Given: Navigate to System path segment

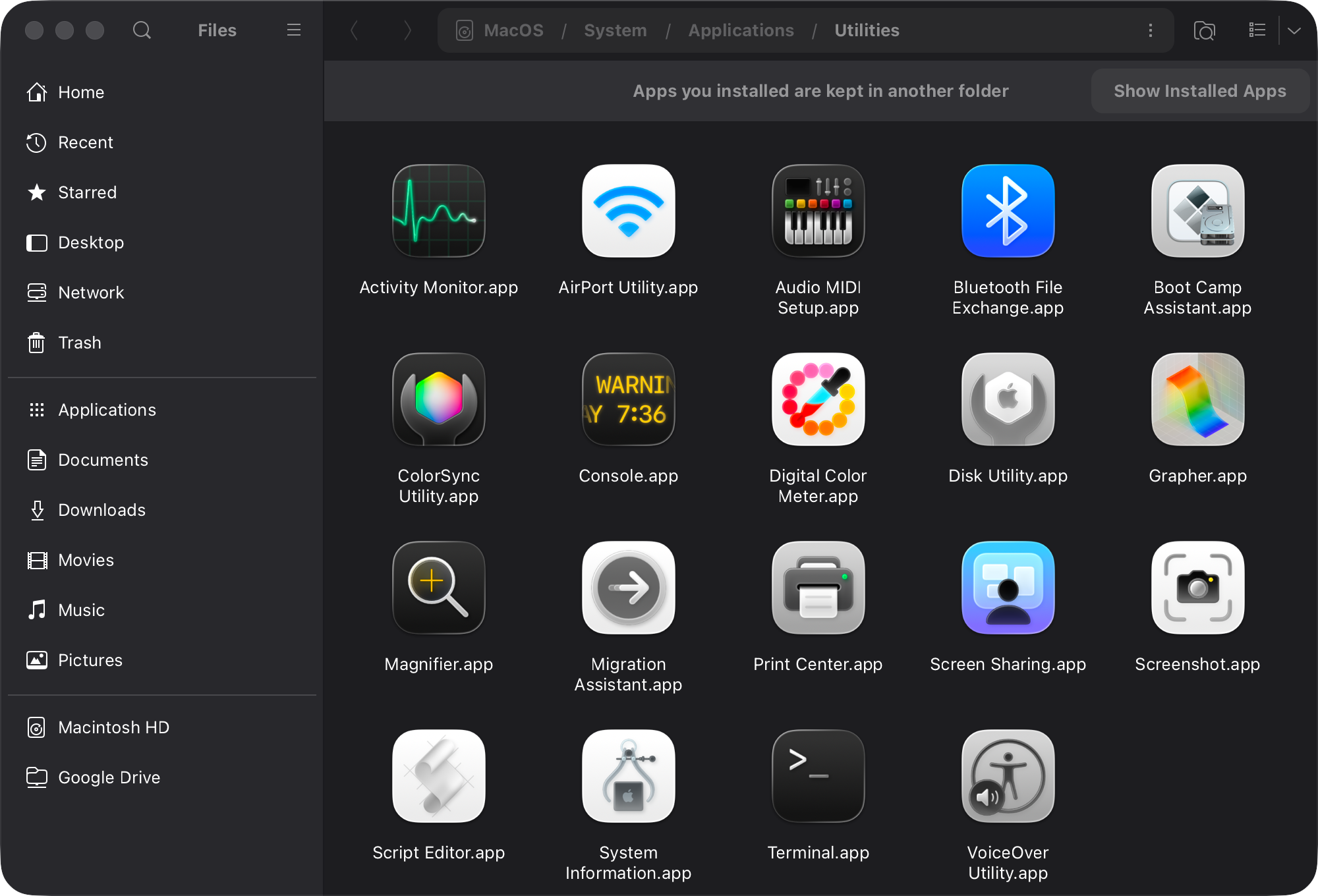Looking at the screenshot, I should click(x=616, y=30).
